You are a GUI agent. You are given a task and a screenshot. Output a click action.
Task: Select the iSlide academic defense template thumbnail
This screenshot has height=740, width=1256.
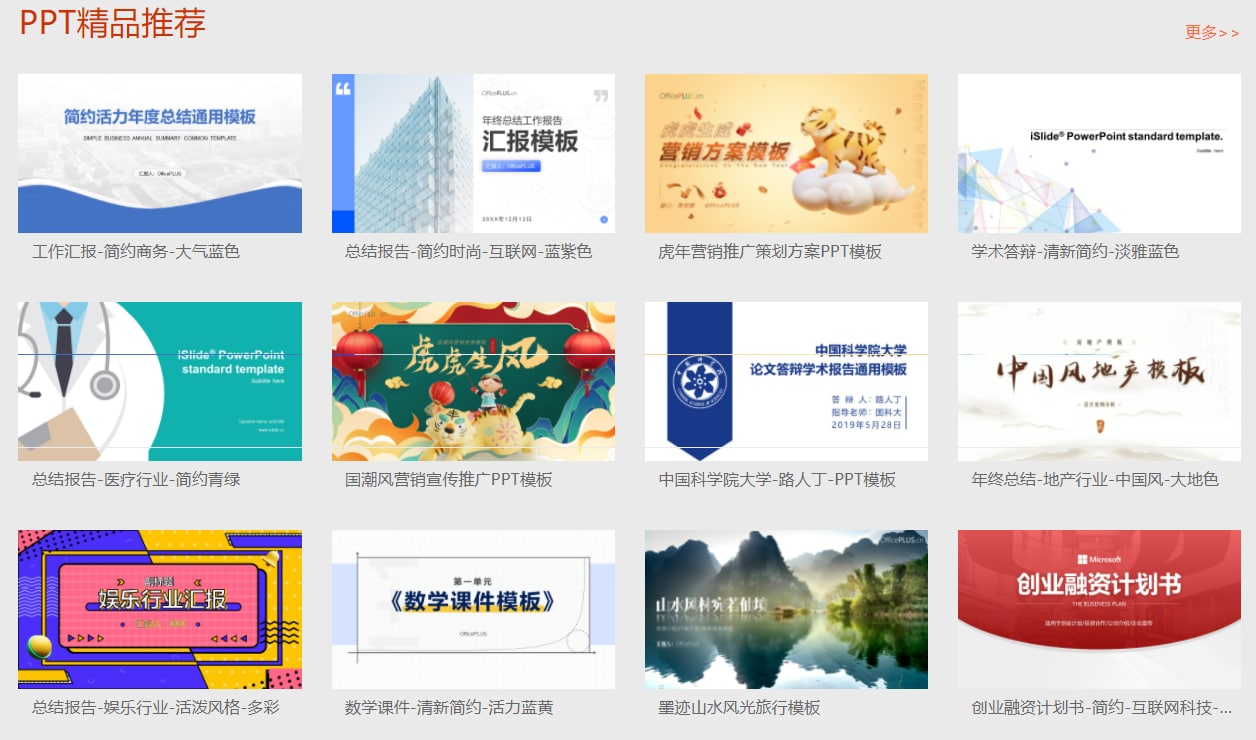(1099, 153)
